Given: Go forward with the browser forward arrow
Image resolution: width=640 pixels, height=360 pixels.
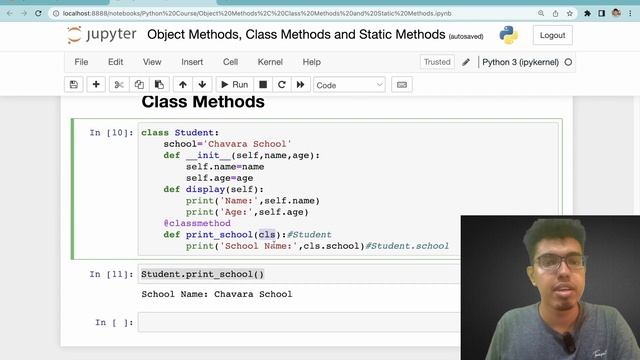Looking at the screenshot, I should coord(24,13).
